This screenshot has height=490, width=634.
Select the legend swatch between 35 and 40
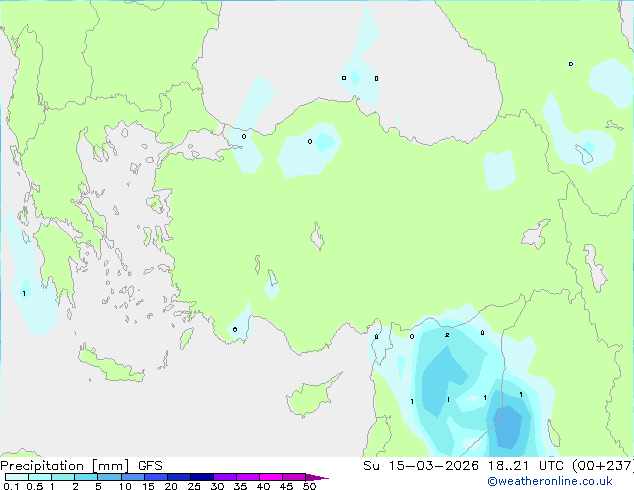tap(247, 477)
